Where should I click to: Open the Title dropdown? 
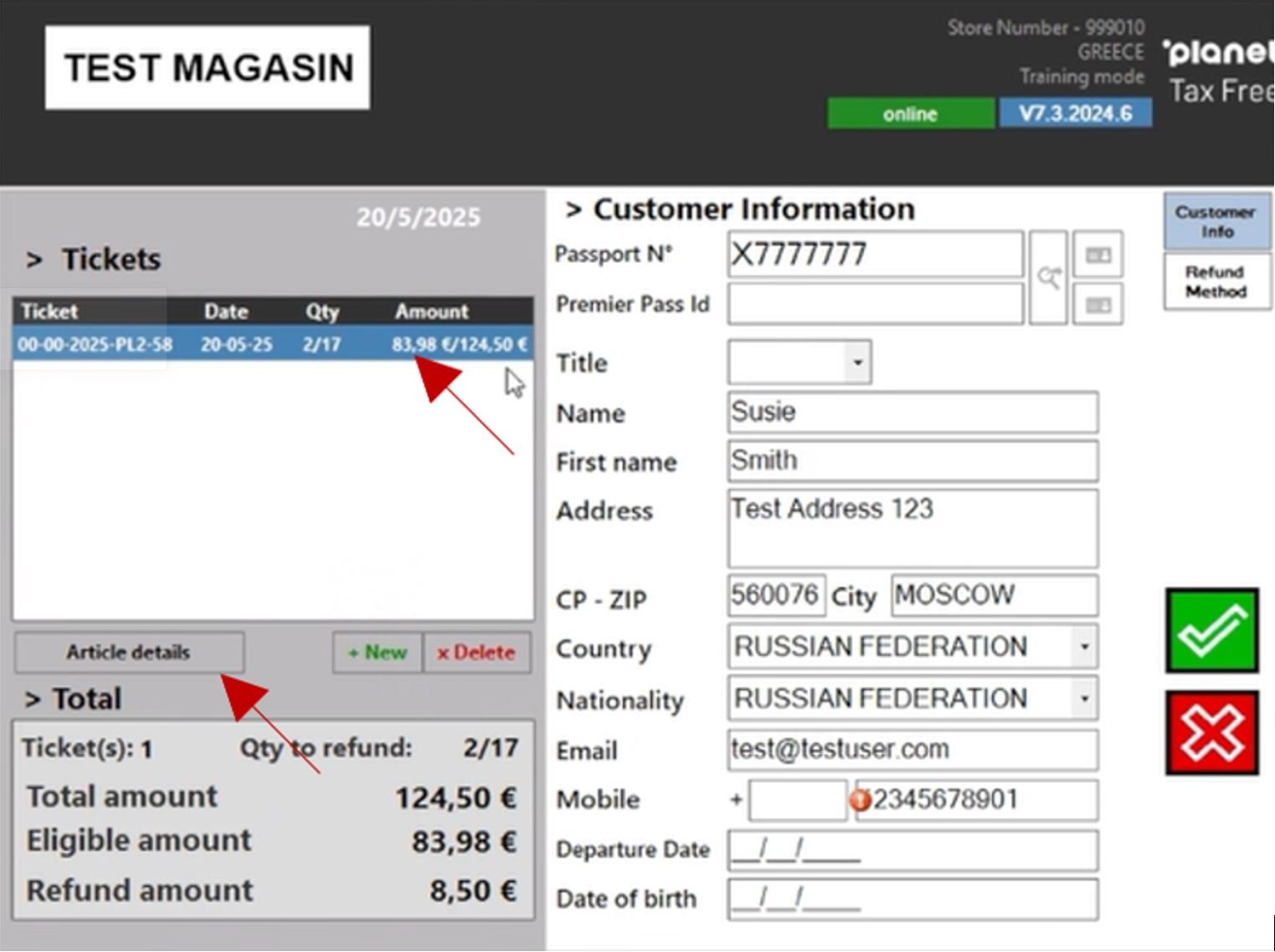(856, 363)
